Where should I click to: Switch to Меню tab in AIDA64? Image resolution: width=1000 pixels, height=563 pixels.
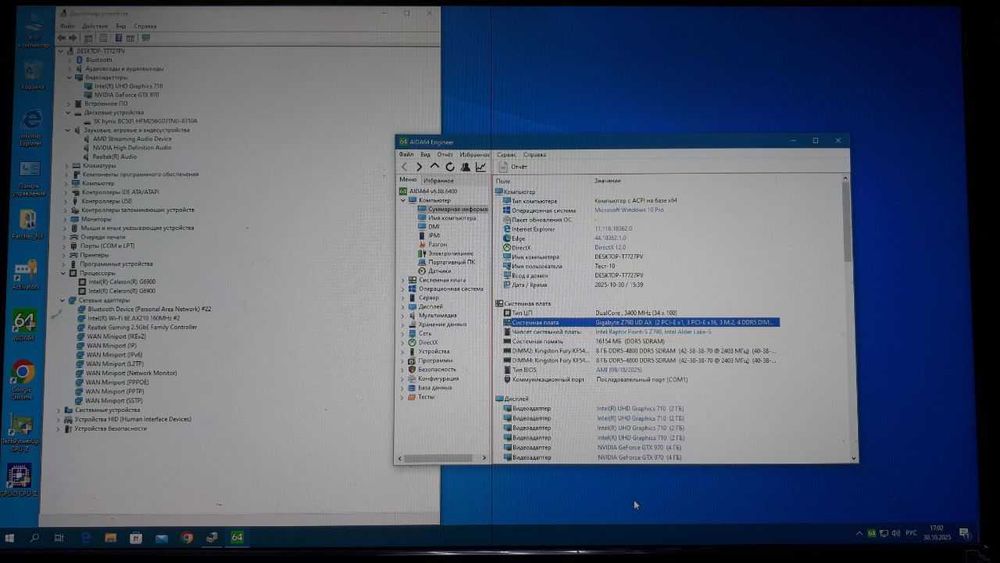[408, 180]
